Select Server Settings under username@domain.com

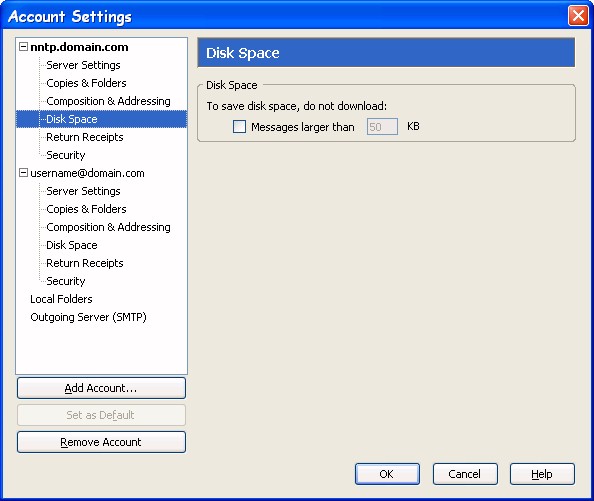[x=83, y=191]
